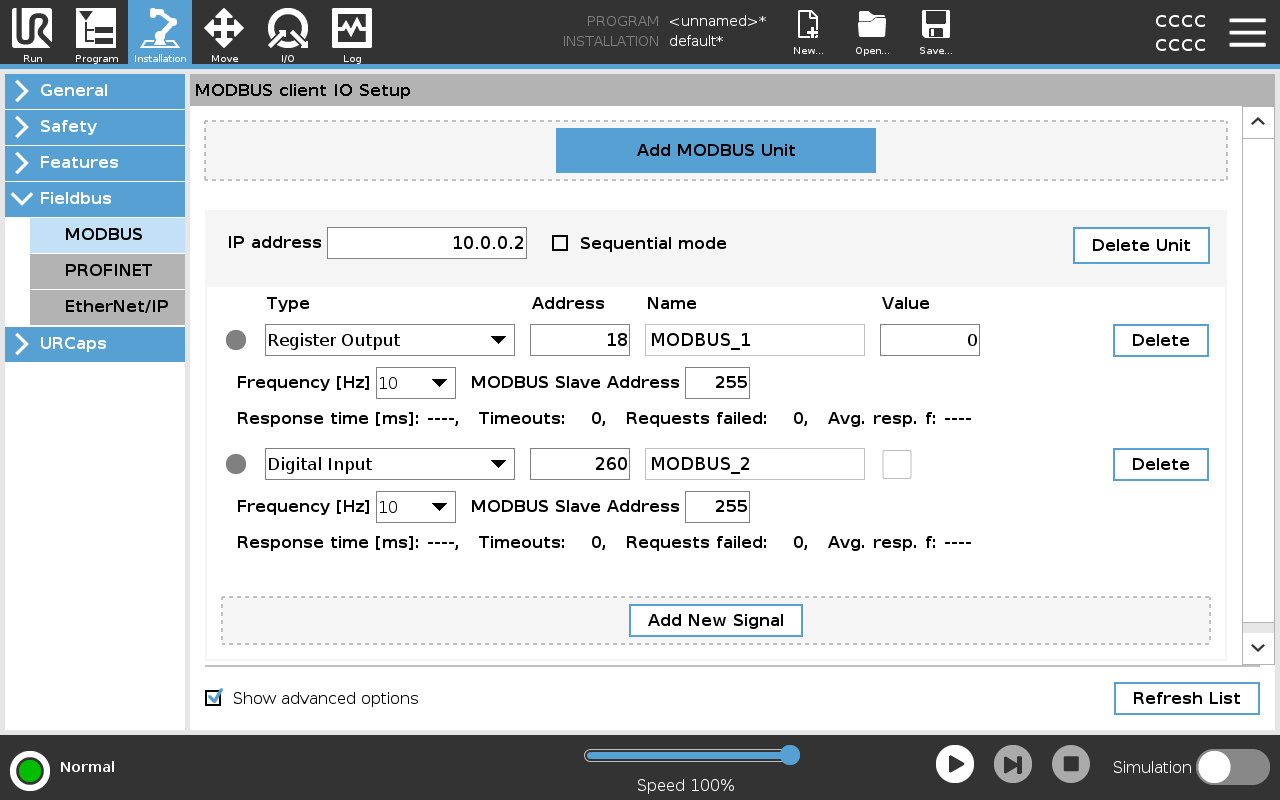
Task: Create a new program via New icon
Action: tap(807, 32)
